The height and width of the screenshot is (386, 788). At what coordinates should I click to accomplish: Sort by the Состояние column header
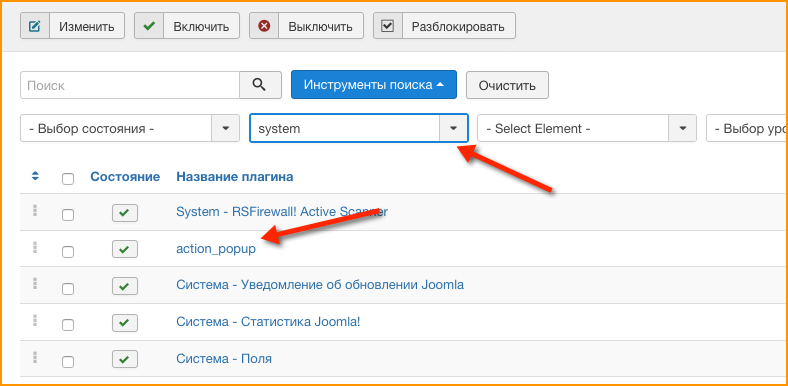(125, 176)
